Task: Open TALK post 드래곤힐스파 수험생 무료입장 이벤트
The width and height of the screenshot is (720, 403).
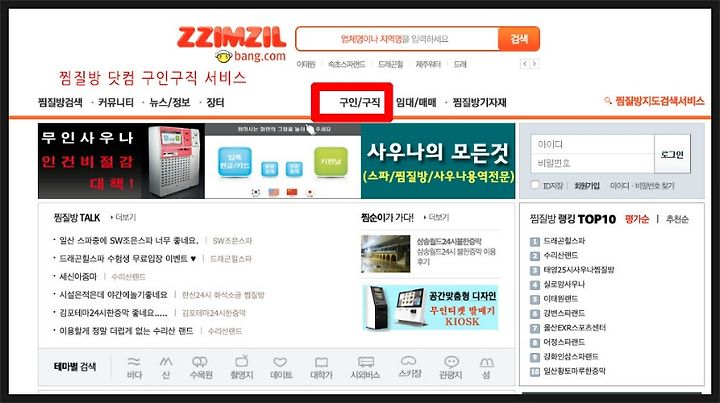Action: 128,258
